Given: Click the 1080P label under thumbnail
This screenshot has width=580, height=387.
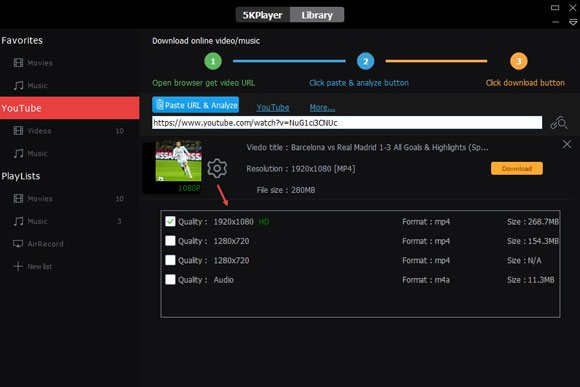Looking at the screenshot, I should [x=189, y=188].
